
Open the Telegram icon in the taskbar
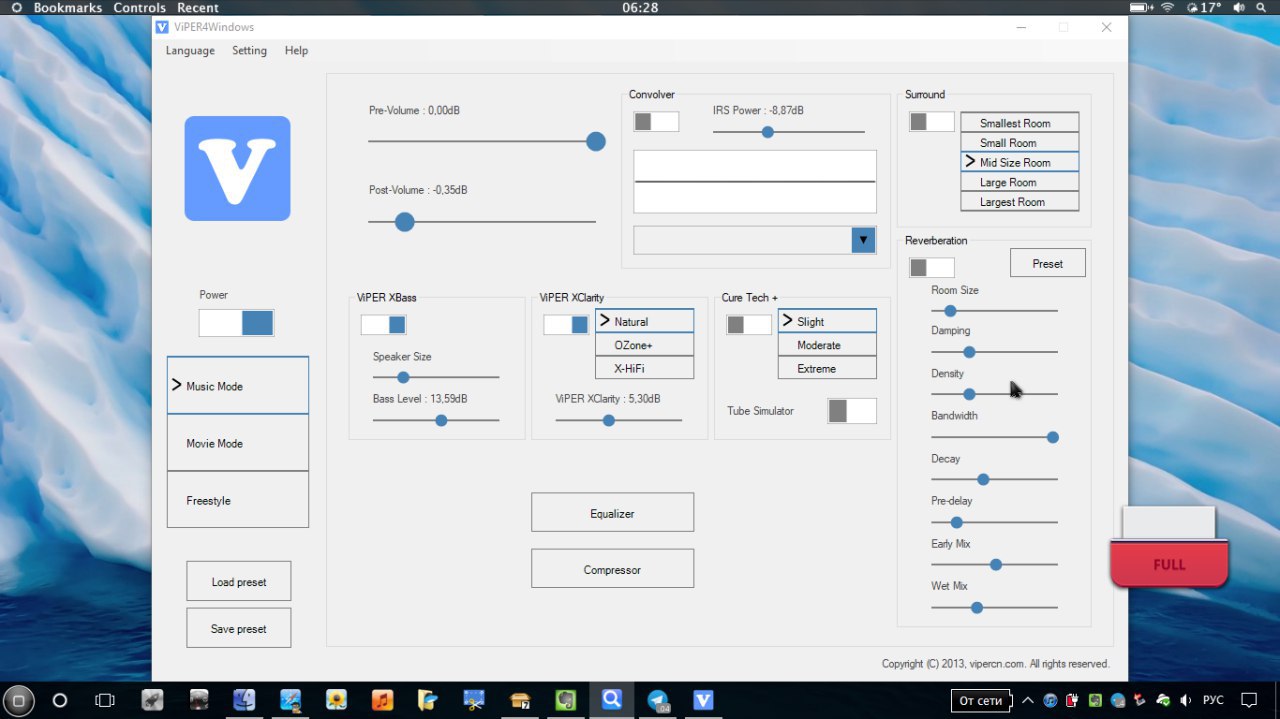(657, 700)
